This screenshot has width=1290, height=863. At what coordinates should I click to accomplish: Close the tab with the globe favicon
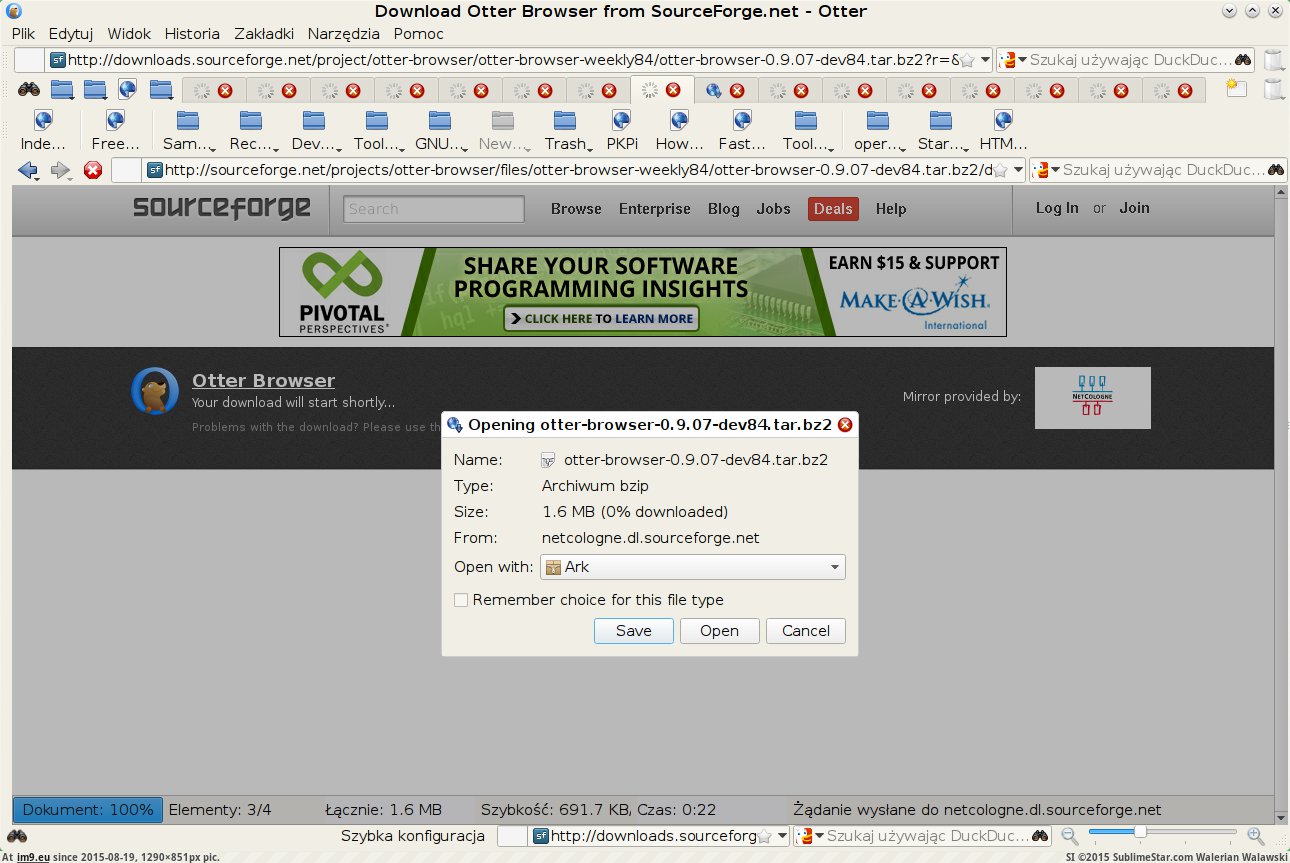(x=737, y=90)
